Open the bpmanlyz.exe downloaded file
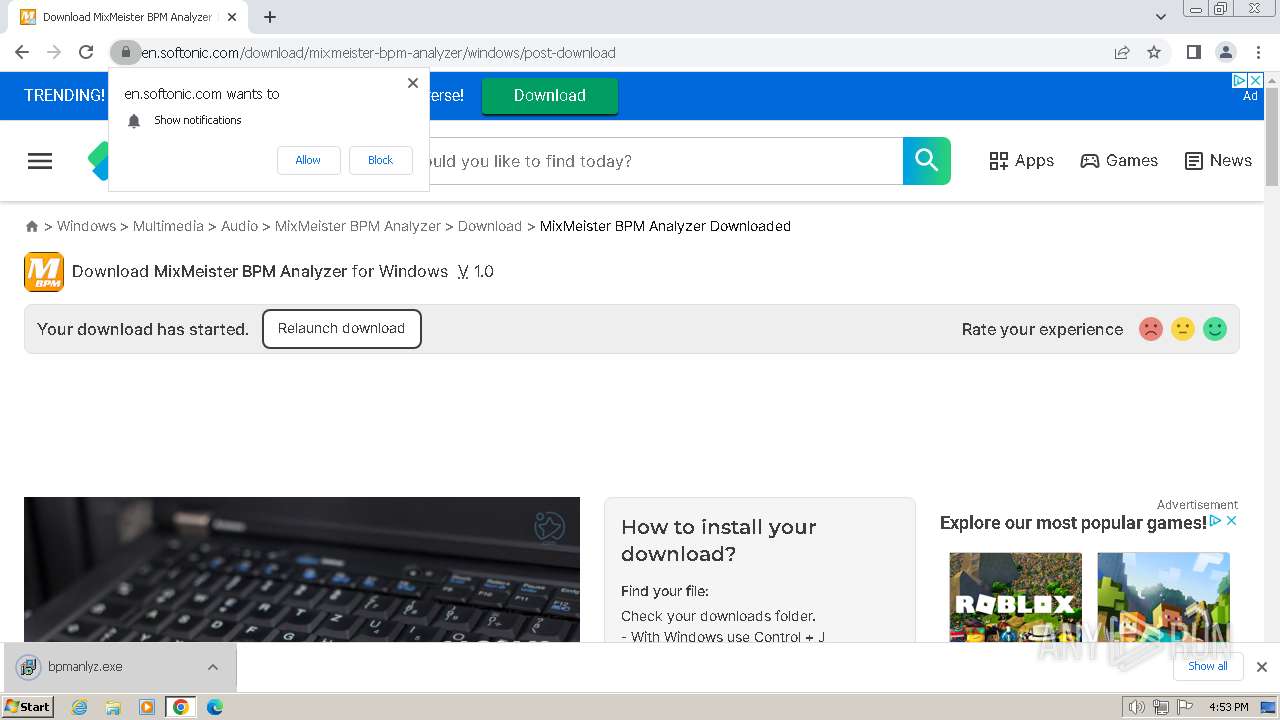1280x720 pixels. (85, 667)
